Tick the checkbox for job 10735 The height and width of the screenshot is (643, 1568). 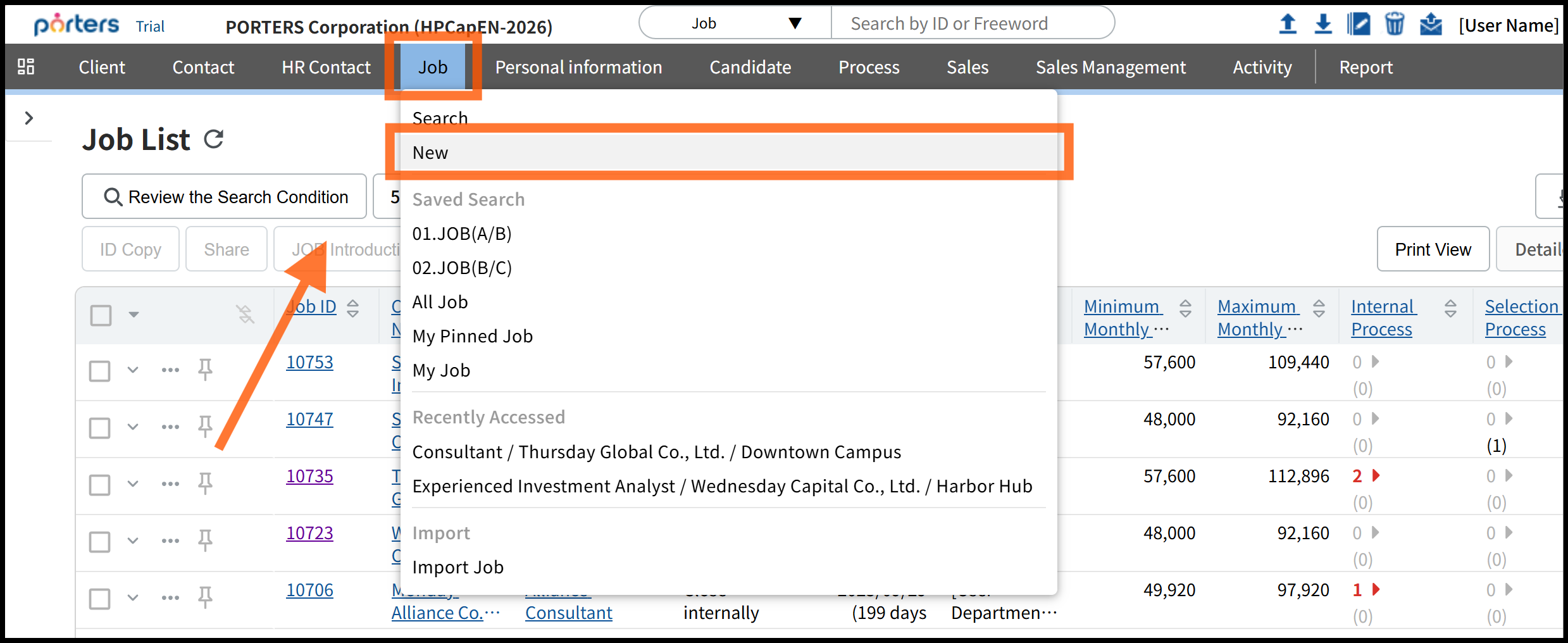(x=100, y=485)
